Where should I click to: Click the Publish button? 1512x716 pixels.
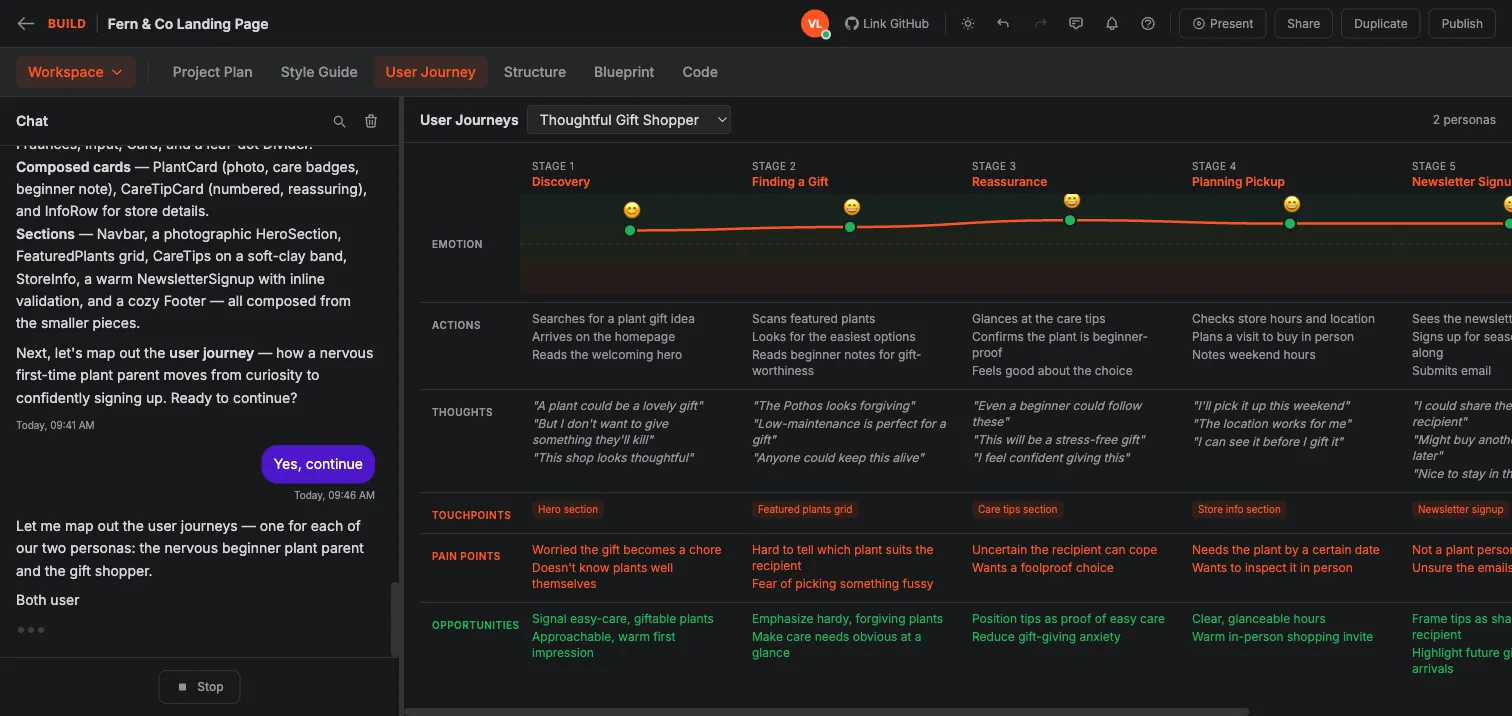(1462, 24)
